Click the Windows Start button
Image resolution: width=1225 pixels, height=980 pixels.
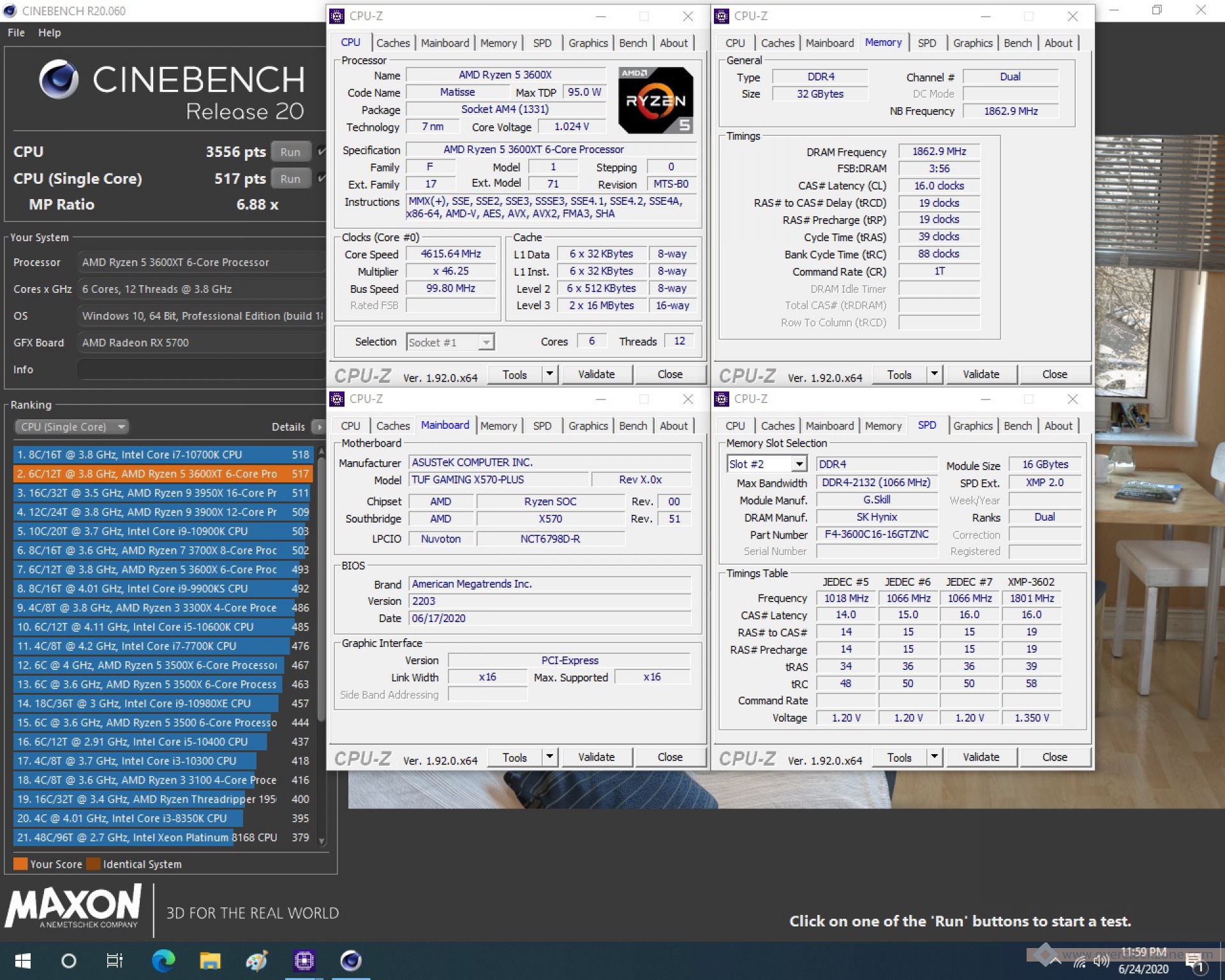(23, 960)
